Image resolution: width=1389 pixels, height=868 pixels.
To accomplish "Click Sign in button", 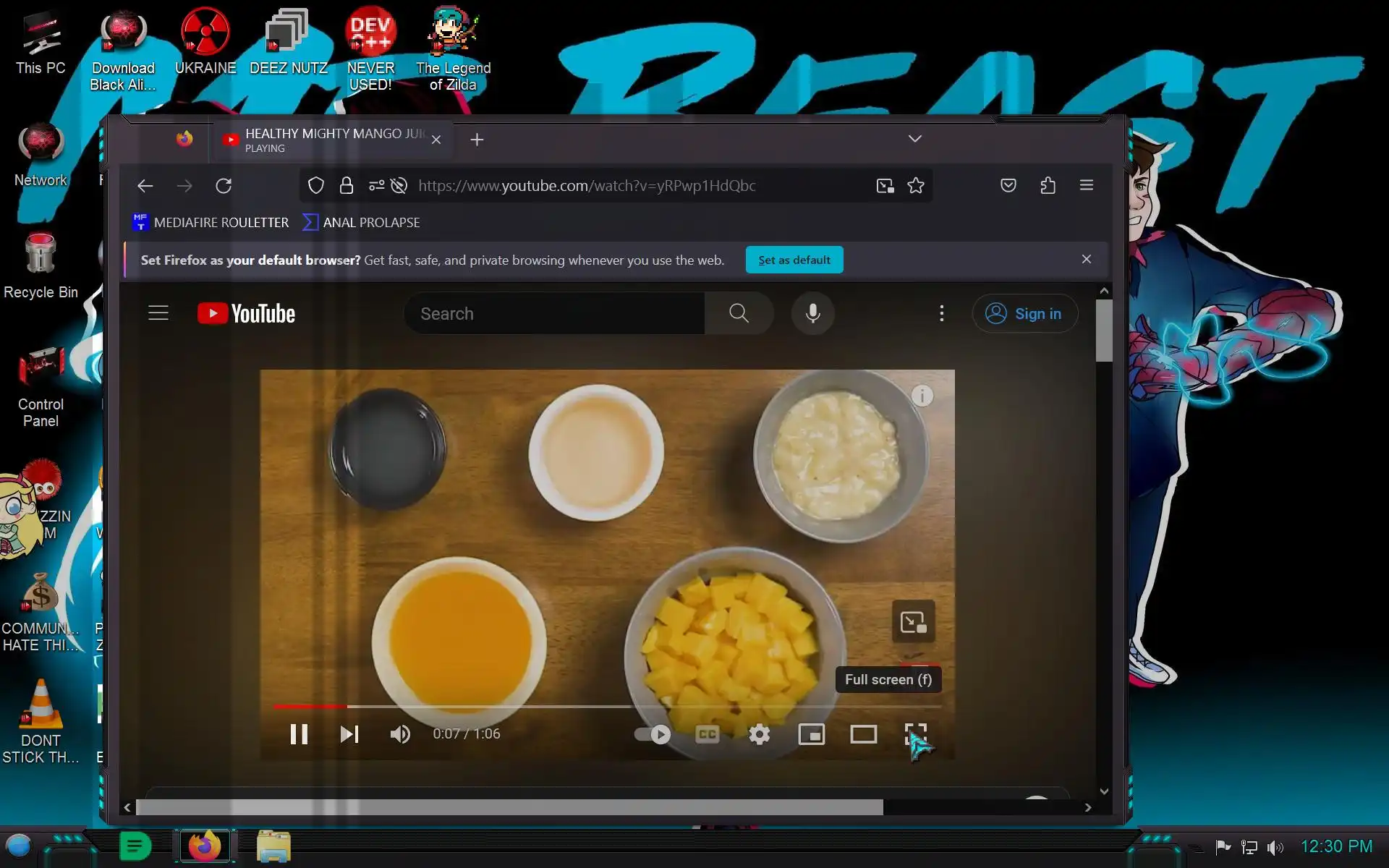I will coord(1024,313).
